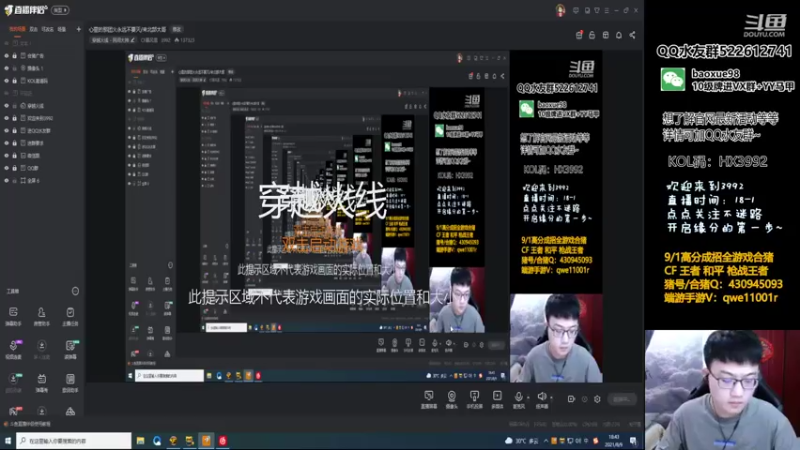Click the bell notification icon at top right

tap(619, 35)
